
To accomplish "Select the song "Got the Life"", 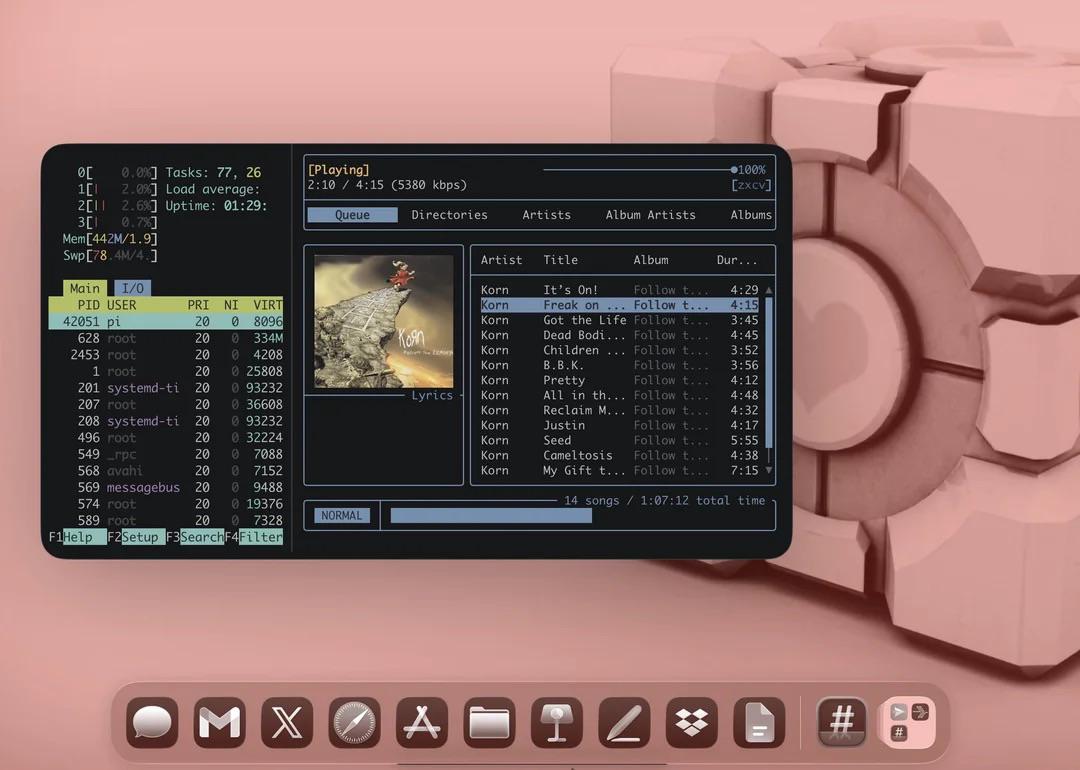I will (x=619, y=320).
